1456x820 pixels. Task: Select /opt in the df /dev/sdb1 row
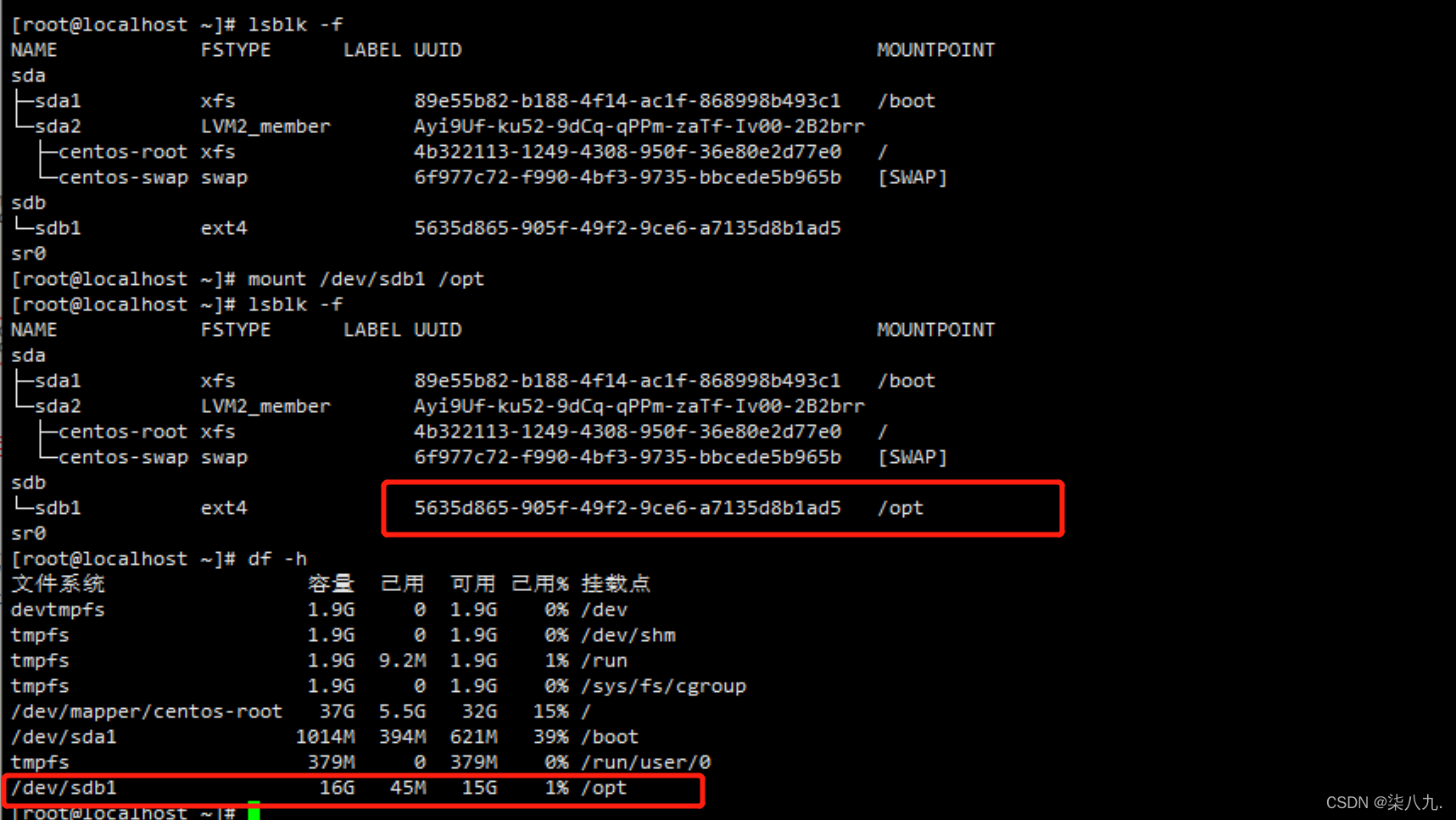click(x=604, y=788)
